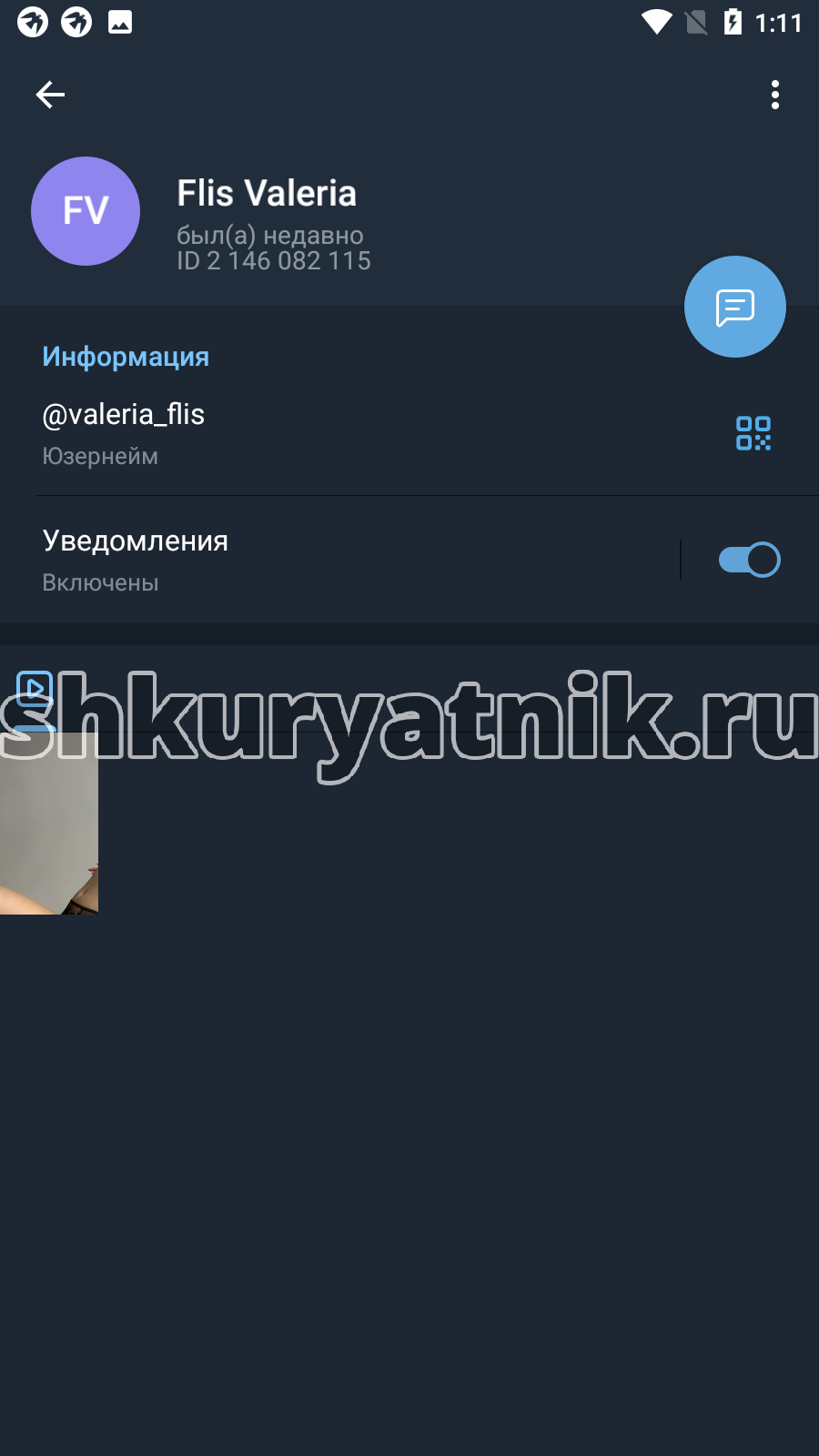The width and height of the screenshot is (819, 1456).
Task: Tap second notification icon in status bar
Action: coord(76,22)
